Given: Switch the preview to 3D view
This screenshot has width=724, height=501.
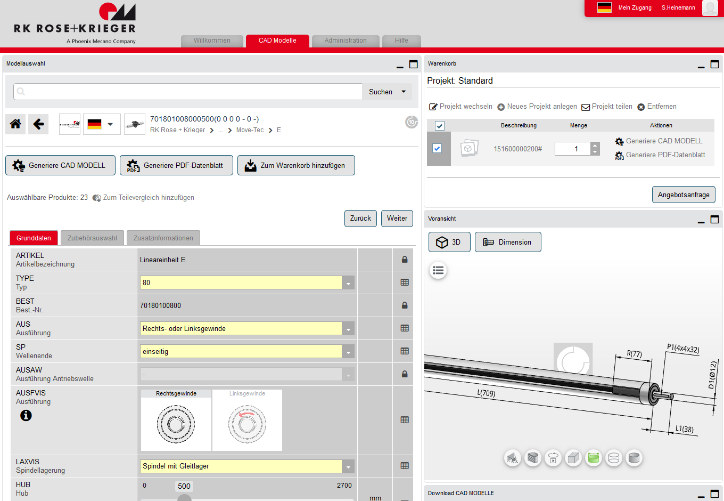Looking at the screenshot, I should coord(449,242).
